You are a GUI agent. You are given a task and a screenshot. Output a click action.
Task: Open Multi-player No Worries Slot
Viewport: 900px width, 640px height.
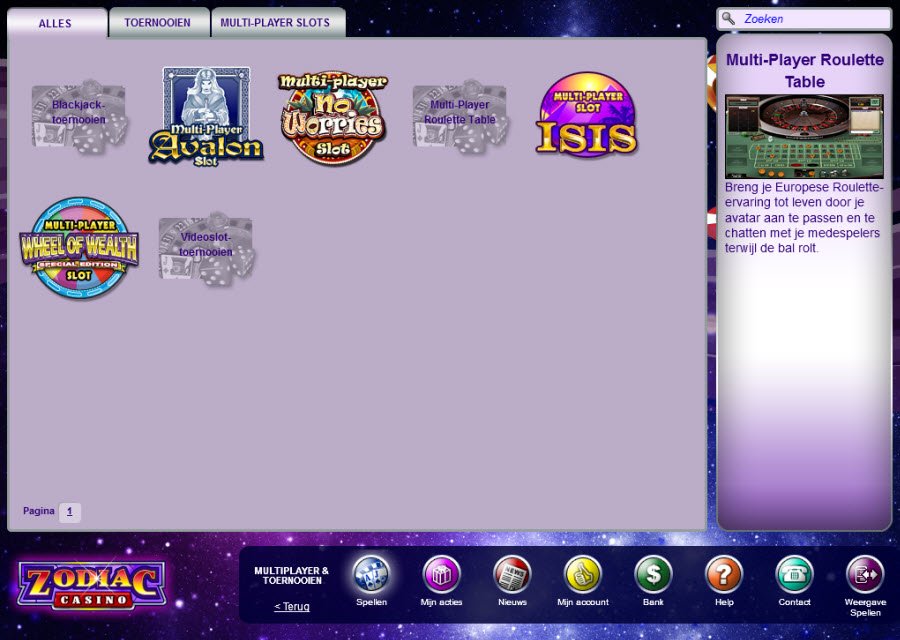(333, 117)
